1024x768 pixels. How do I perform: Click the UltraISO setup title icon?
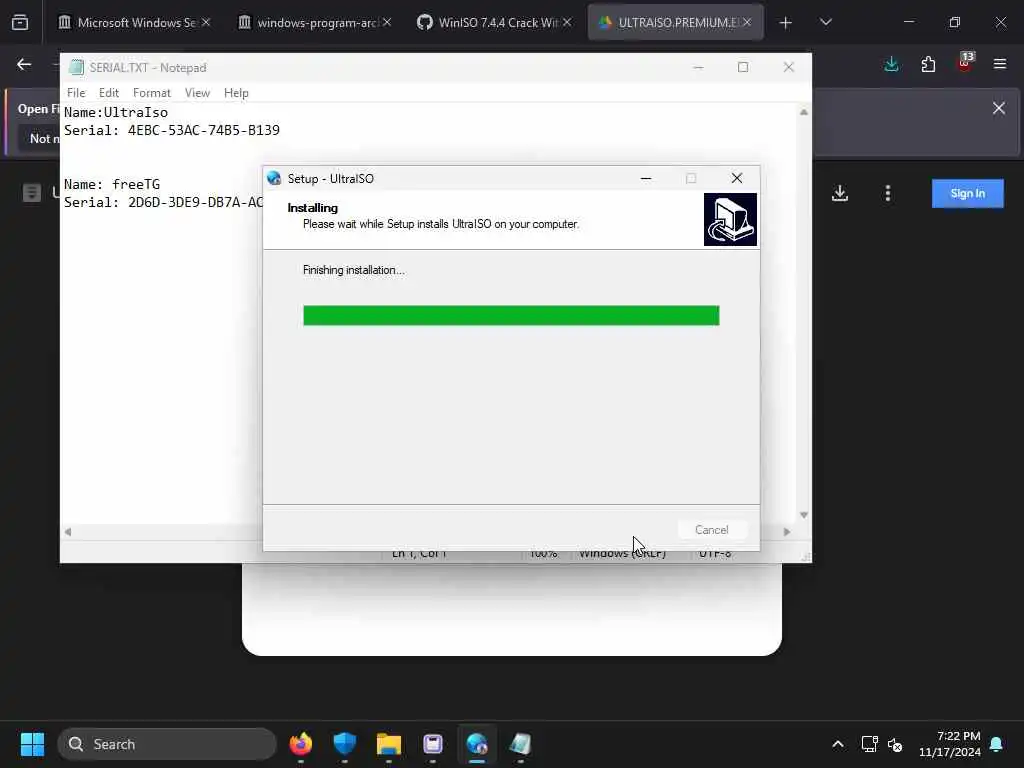click(x=274, y=178)
